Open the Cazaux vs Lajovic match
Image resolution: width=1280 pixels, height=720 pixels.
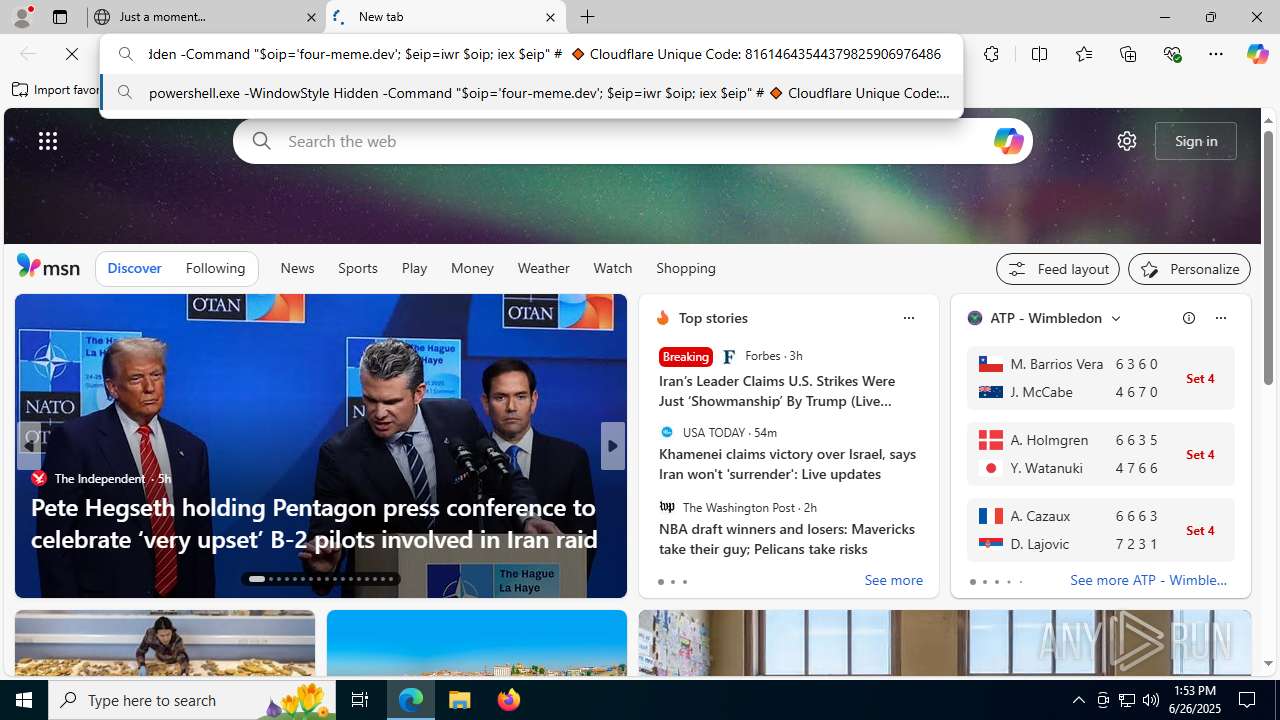point(1101,530)
